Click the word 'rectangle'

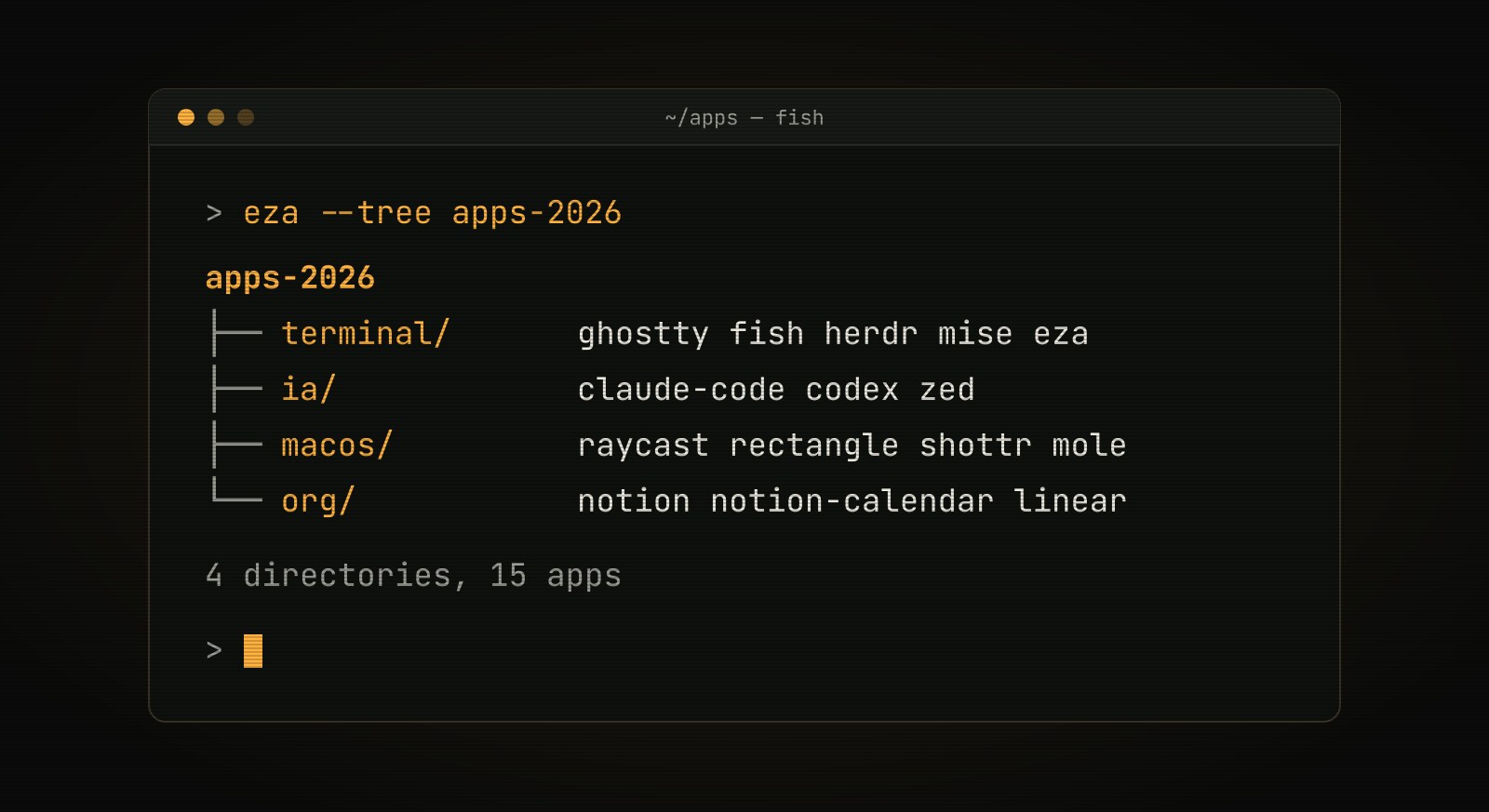(814, 446)
